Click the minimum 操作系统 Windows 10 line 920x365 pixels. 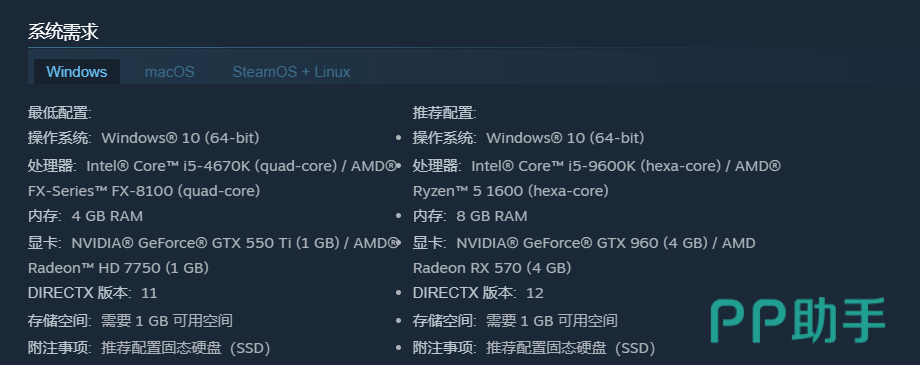(x=143, y=138)
